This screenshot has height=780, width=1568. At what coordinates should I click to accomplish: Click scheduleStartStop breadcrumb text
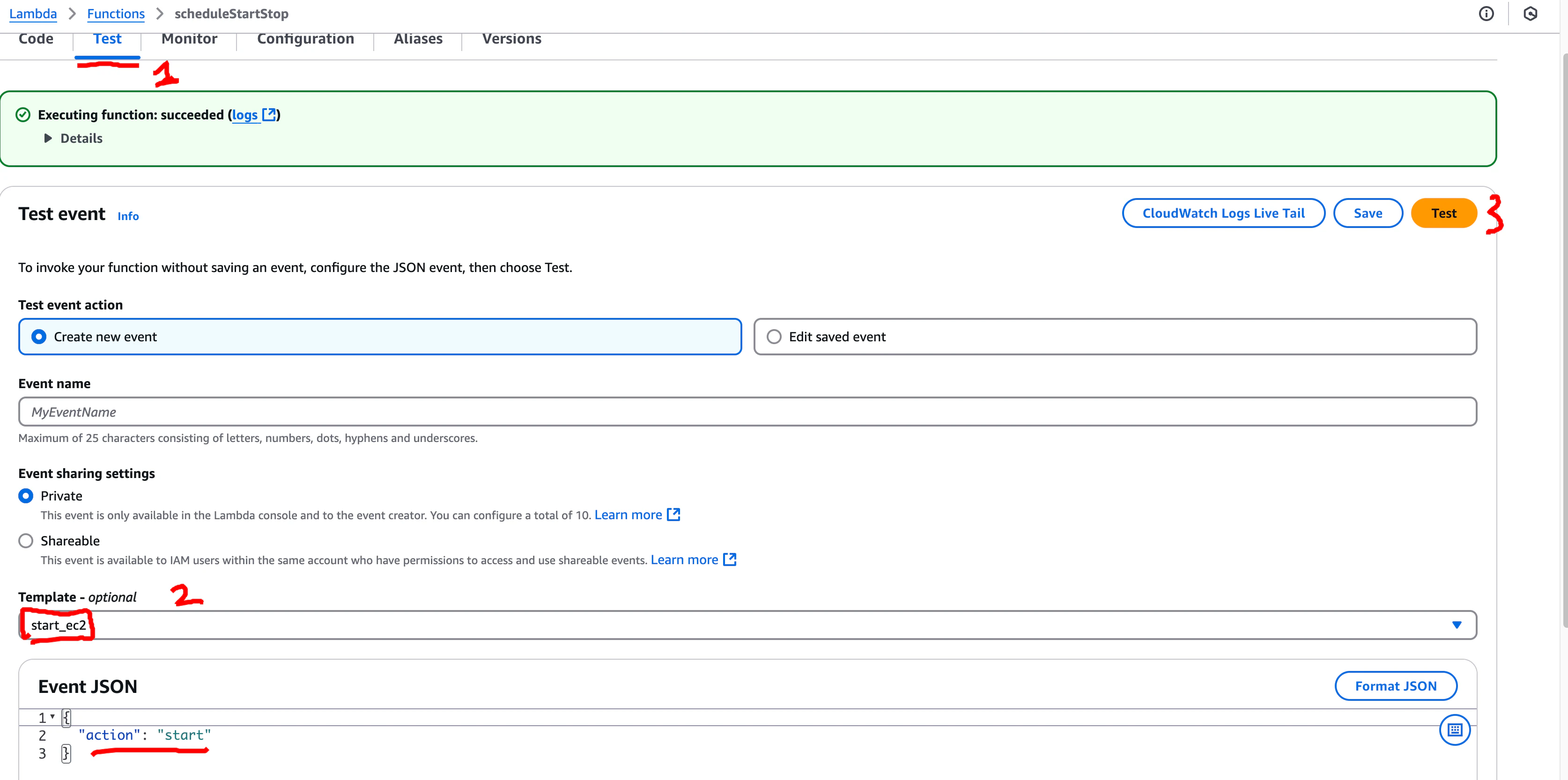[231, 14]
